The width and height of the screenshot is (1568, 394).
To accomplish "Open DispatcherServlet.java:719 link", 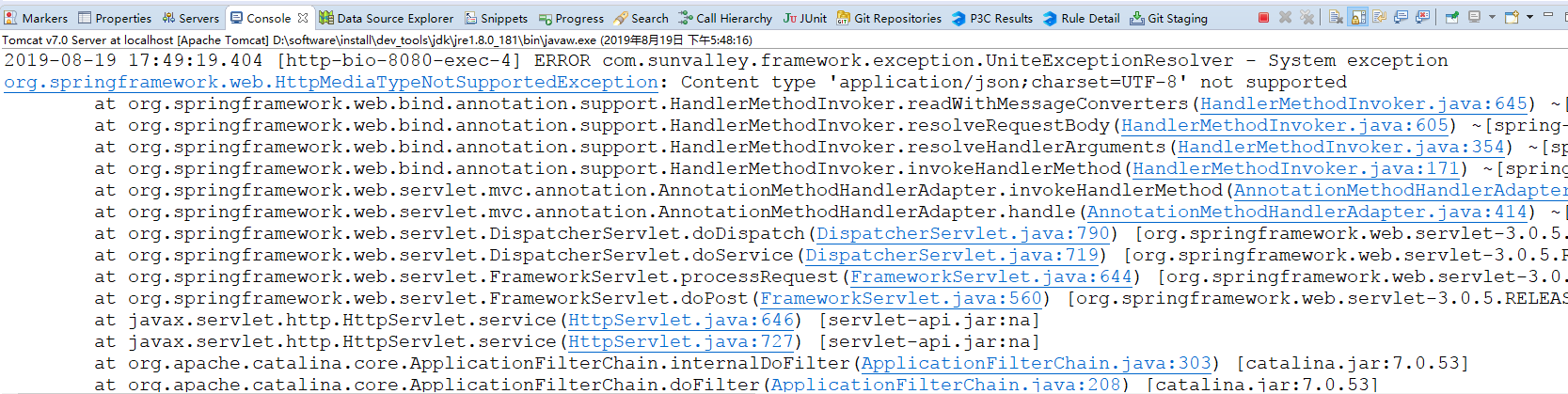I will [952, 255].
